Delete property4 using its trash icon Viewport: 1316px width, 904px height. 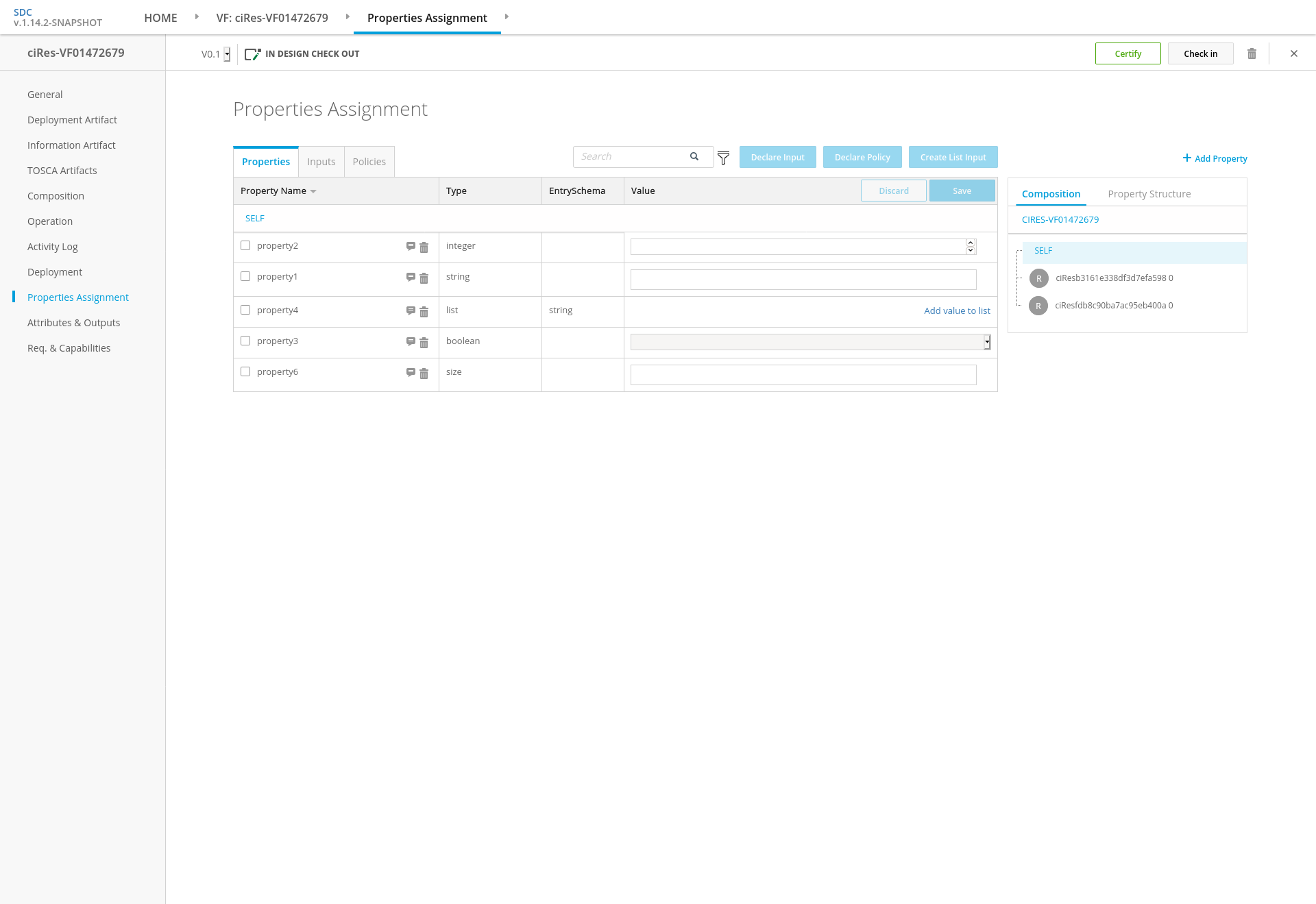(x=424, y=312)
